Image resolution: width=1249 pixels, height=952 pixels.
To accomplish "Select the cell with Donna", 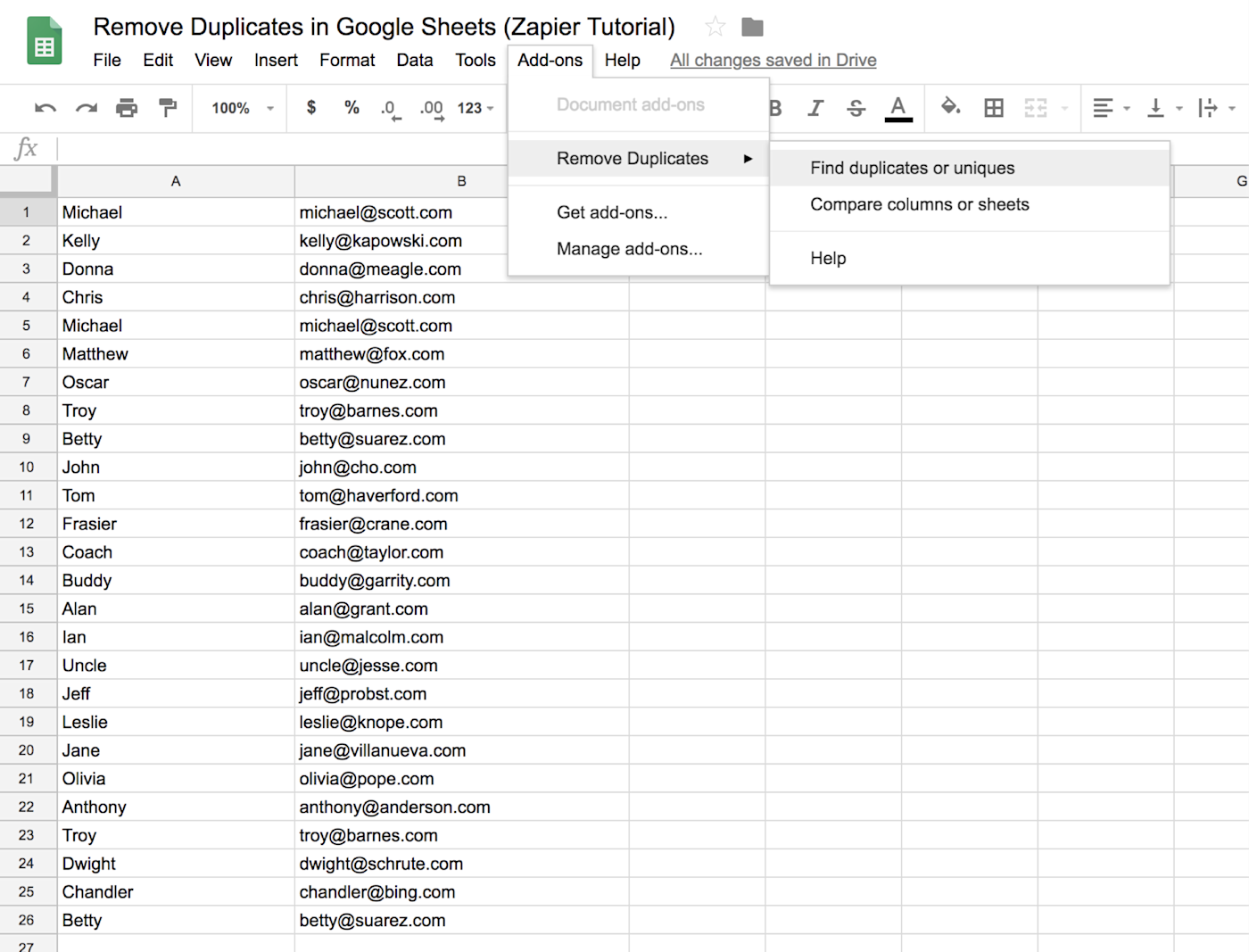I will click(x=176, y=269).
